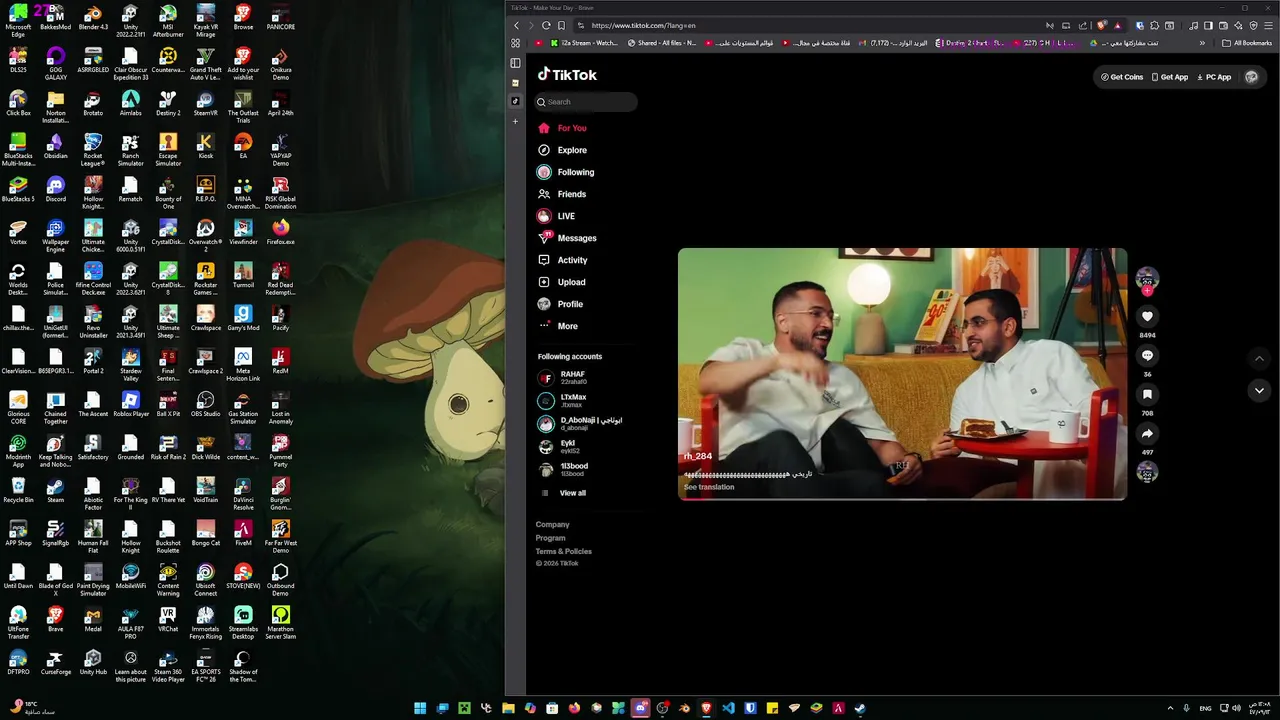Open the GOG GALAXY desktop shortcut
The image size is (1280, 720).
(55, 64)
